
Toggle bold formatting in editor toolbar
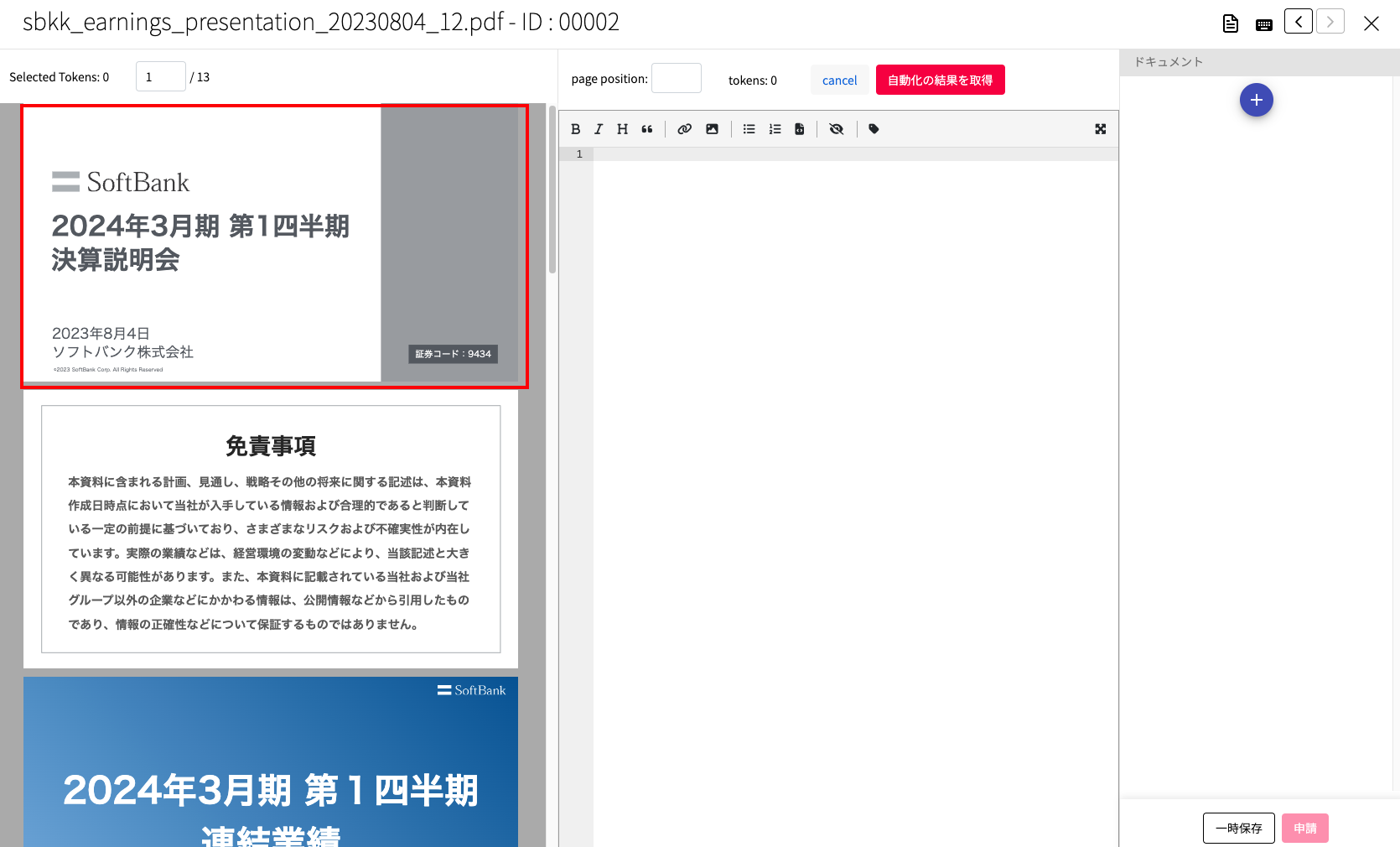[x=576, y=129]
